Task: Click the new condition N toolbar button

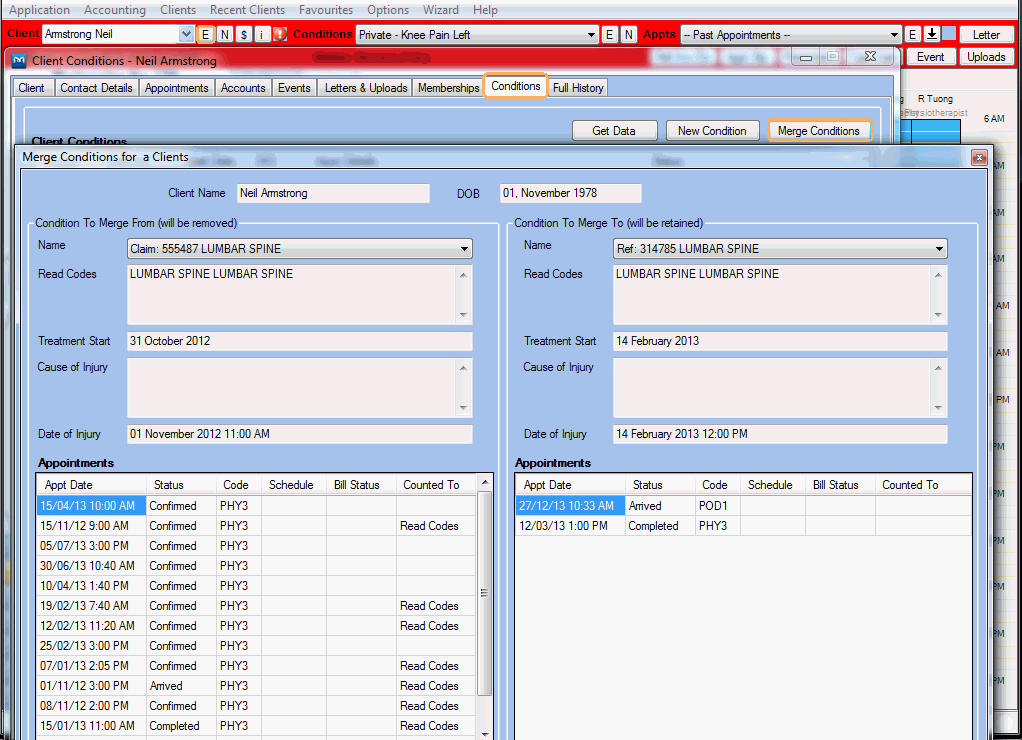Action: [x=628, y=35]
